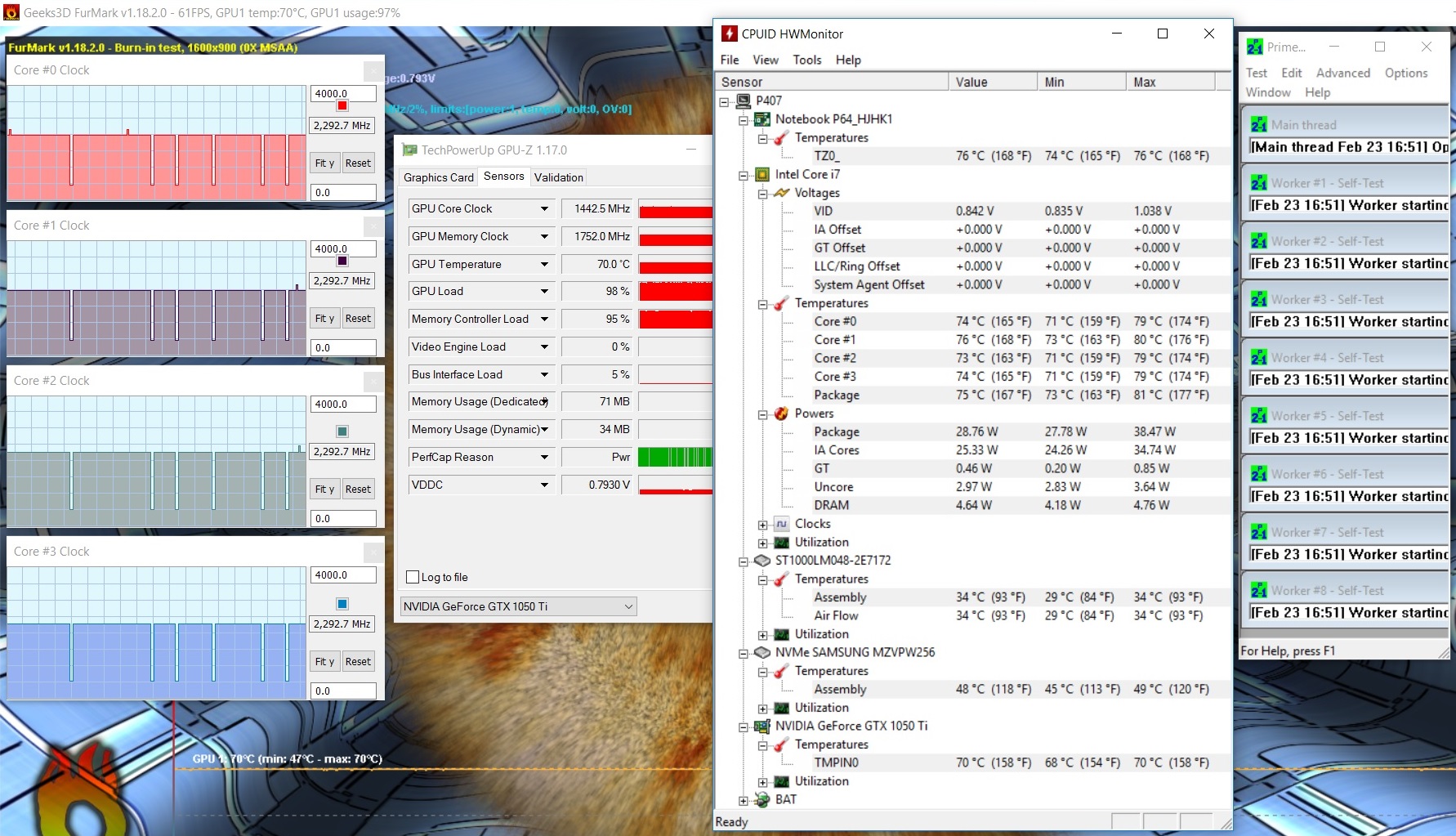Open the GPU Core Clock sensor dropdown

(545, 208)
